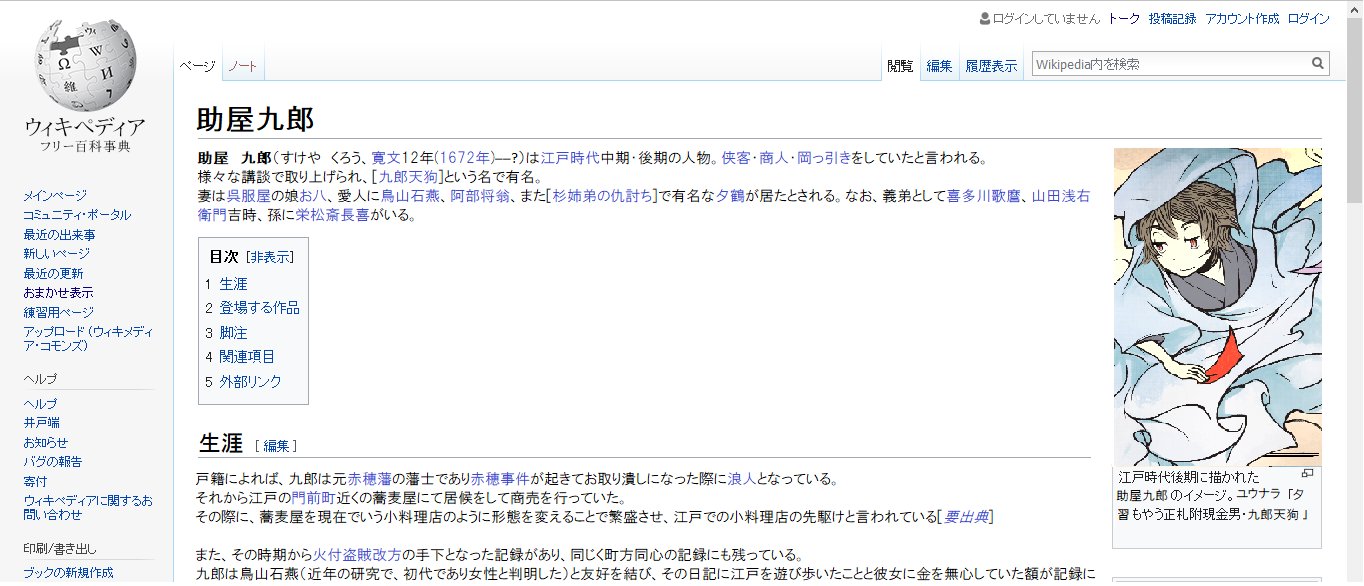Edit the 生涯 section via 編集 link

(276, 445)
